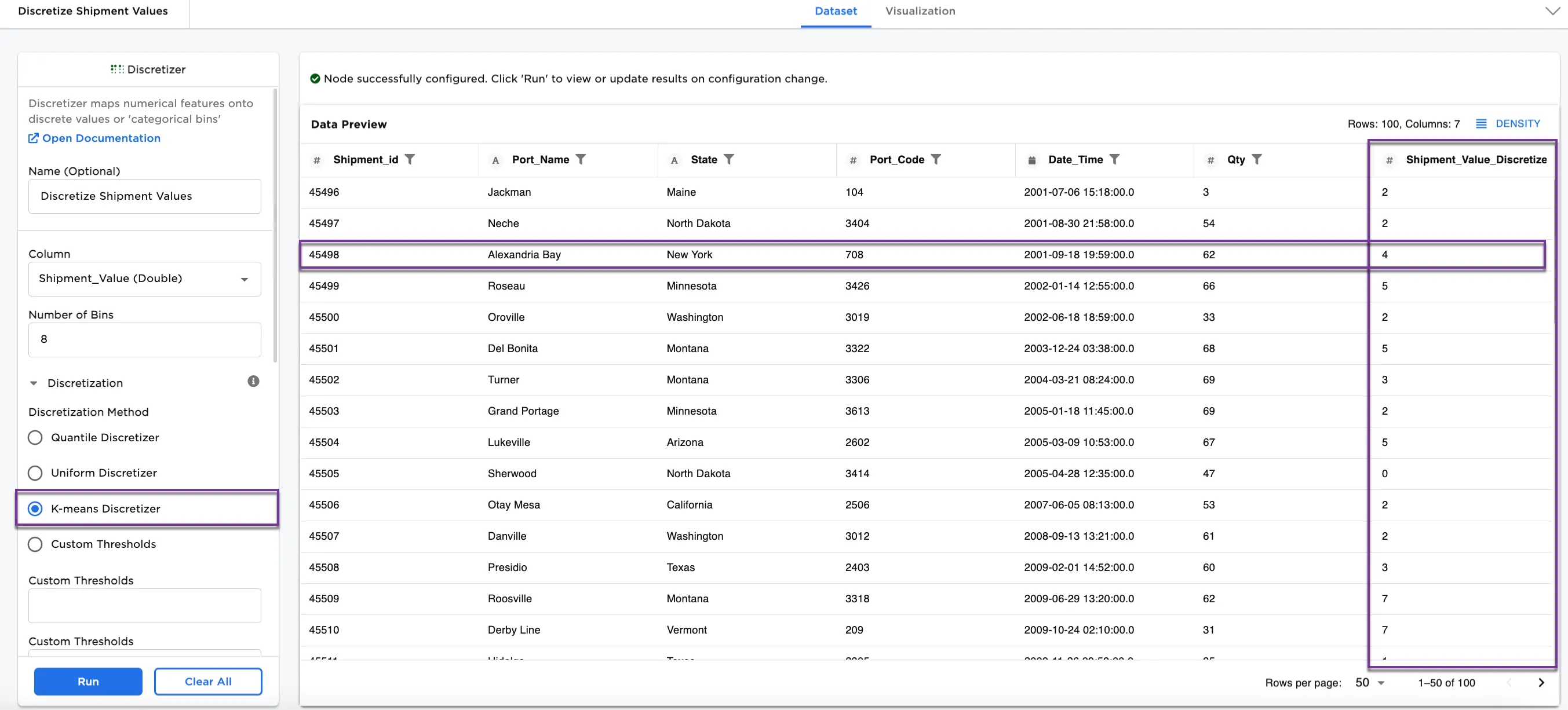
Task: Collapse the Discretization section
Action: [x=34, y=383]
